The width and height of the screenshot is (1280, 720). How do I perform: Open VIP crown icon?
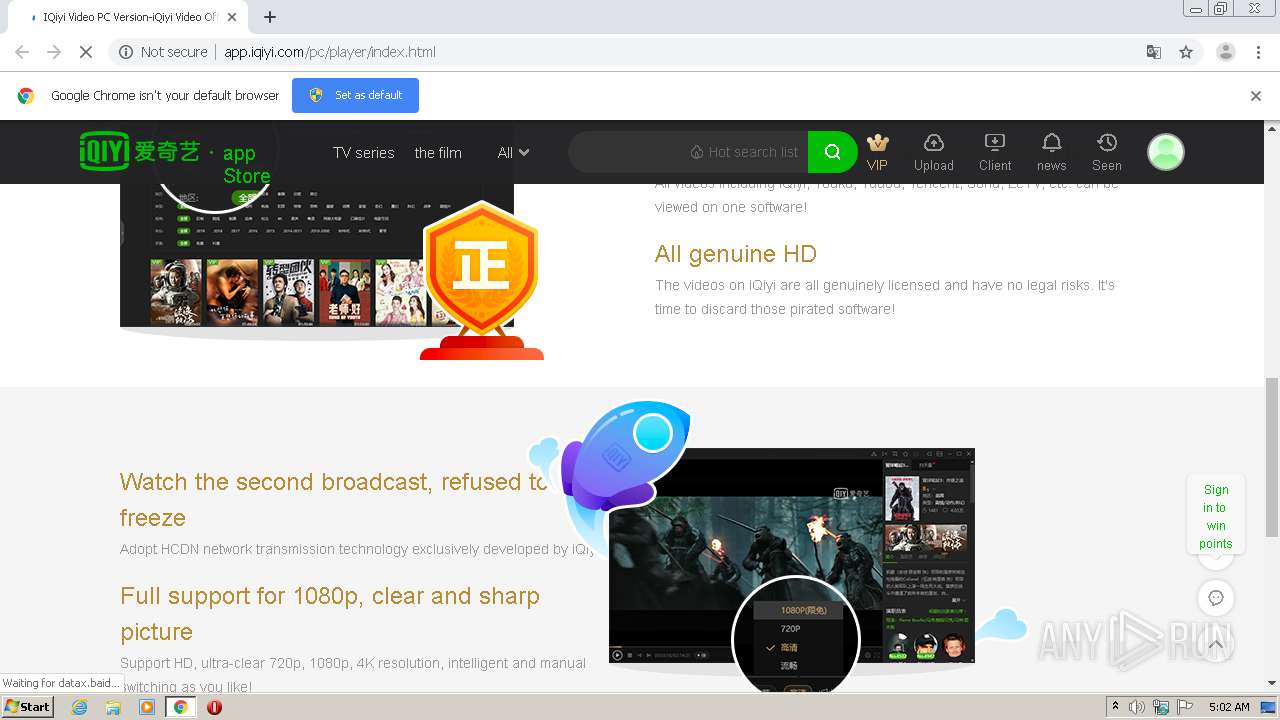pos(877,152)
